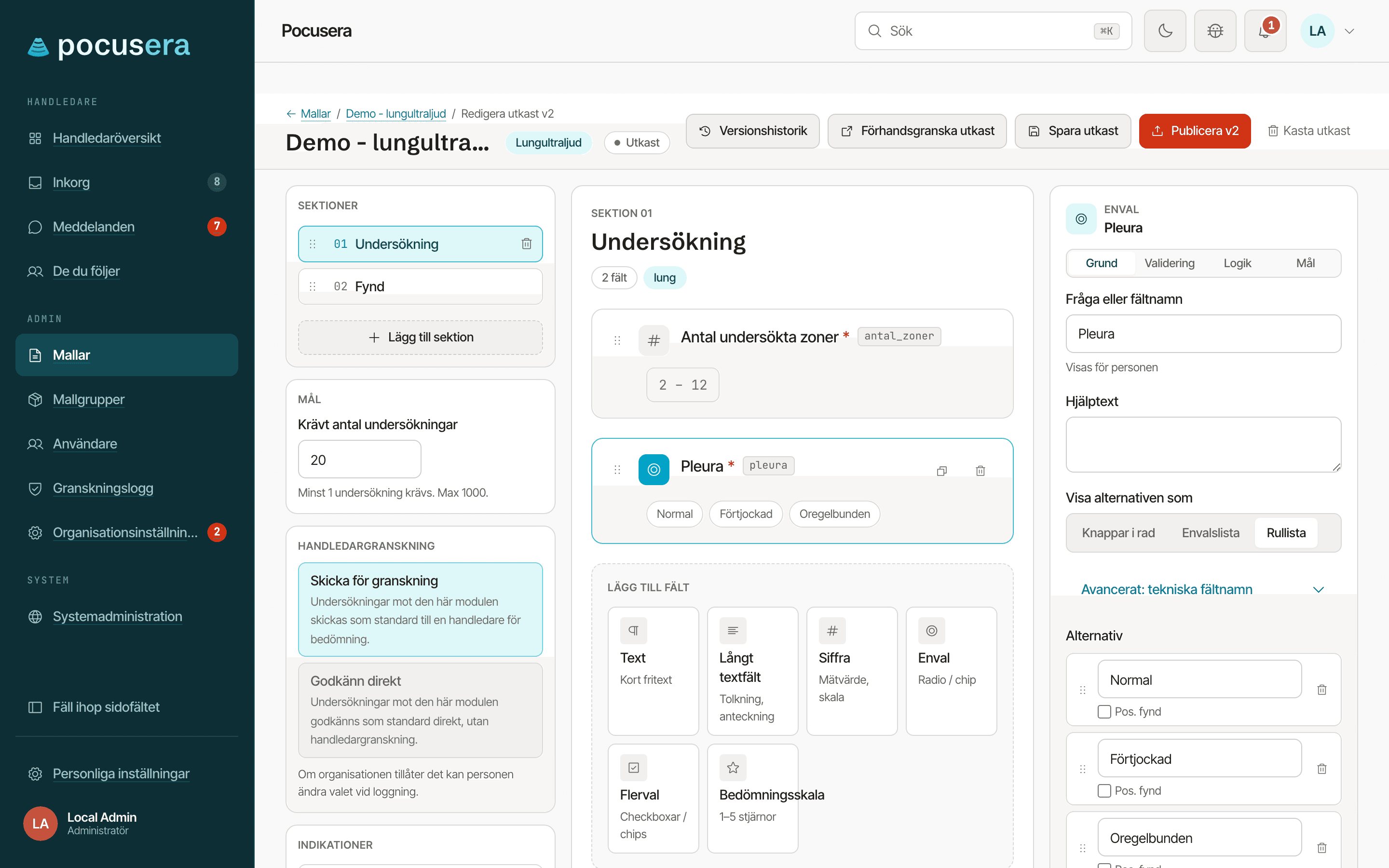The image size is (1389, 868).
Task: Delete the Pleura field trash icon
Action: coord(980,471)
